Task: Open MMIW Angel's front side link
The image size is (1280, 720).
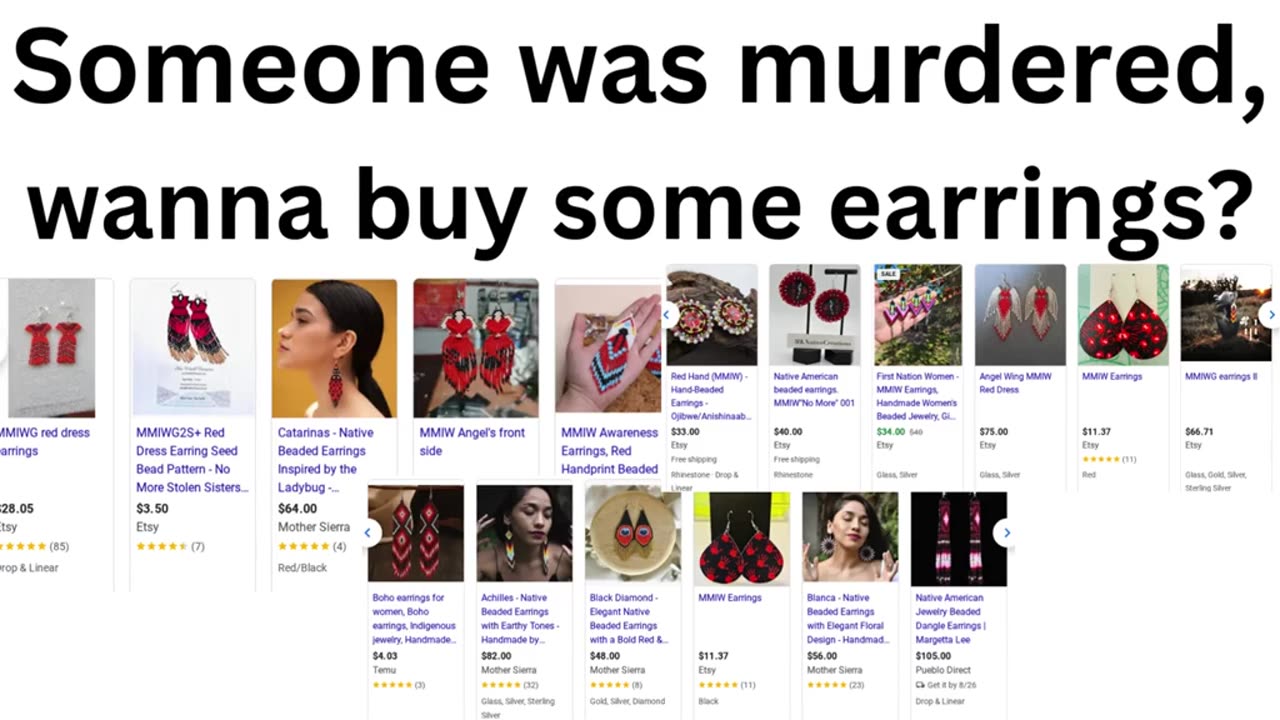Action: coord(472,442)
